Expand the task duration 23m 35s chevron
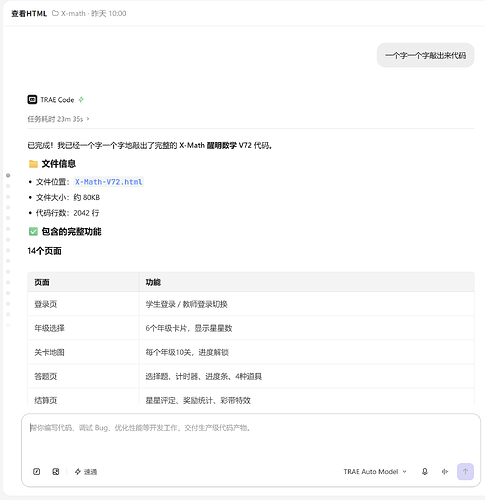This screenshot has height=500, width=485. pos(88,119)
